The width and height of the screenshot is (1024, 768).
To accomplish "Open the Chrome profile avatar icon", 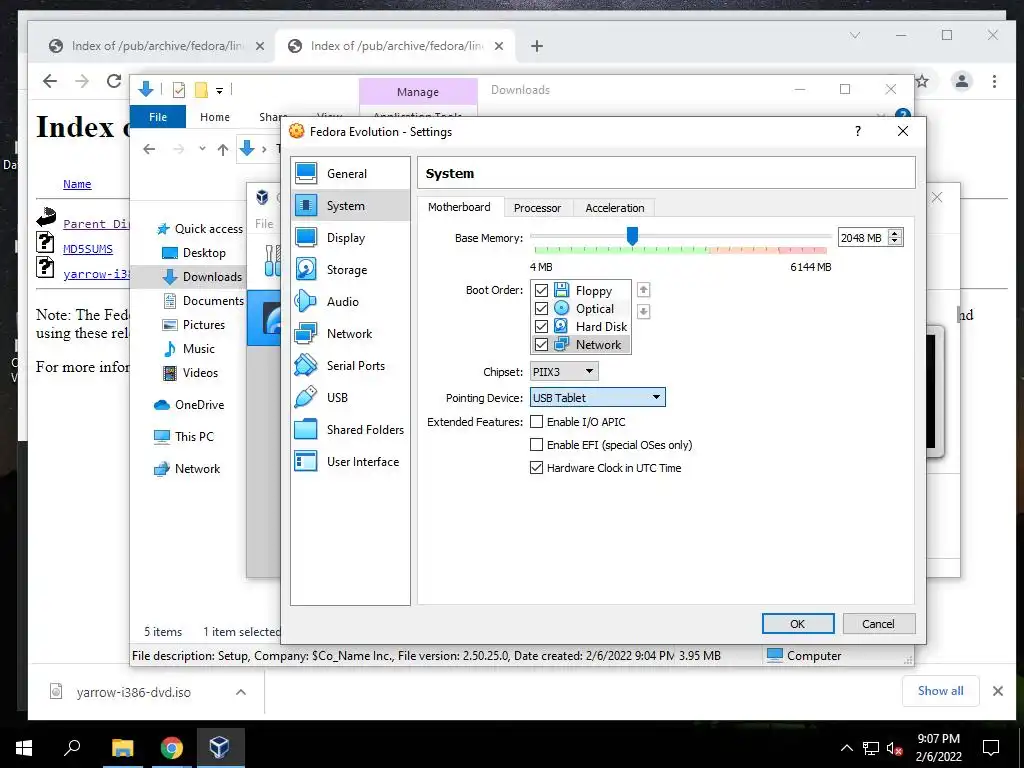I will [x=961, y=81].
